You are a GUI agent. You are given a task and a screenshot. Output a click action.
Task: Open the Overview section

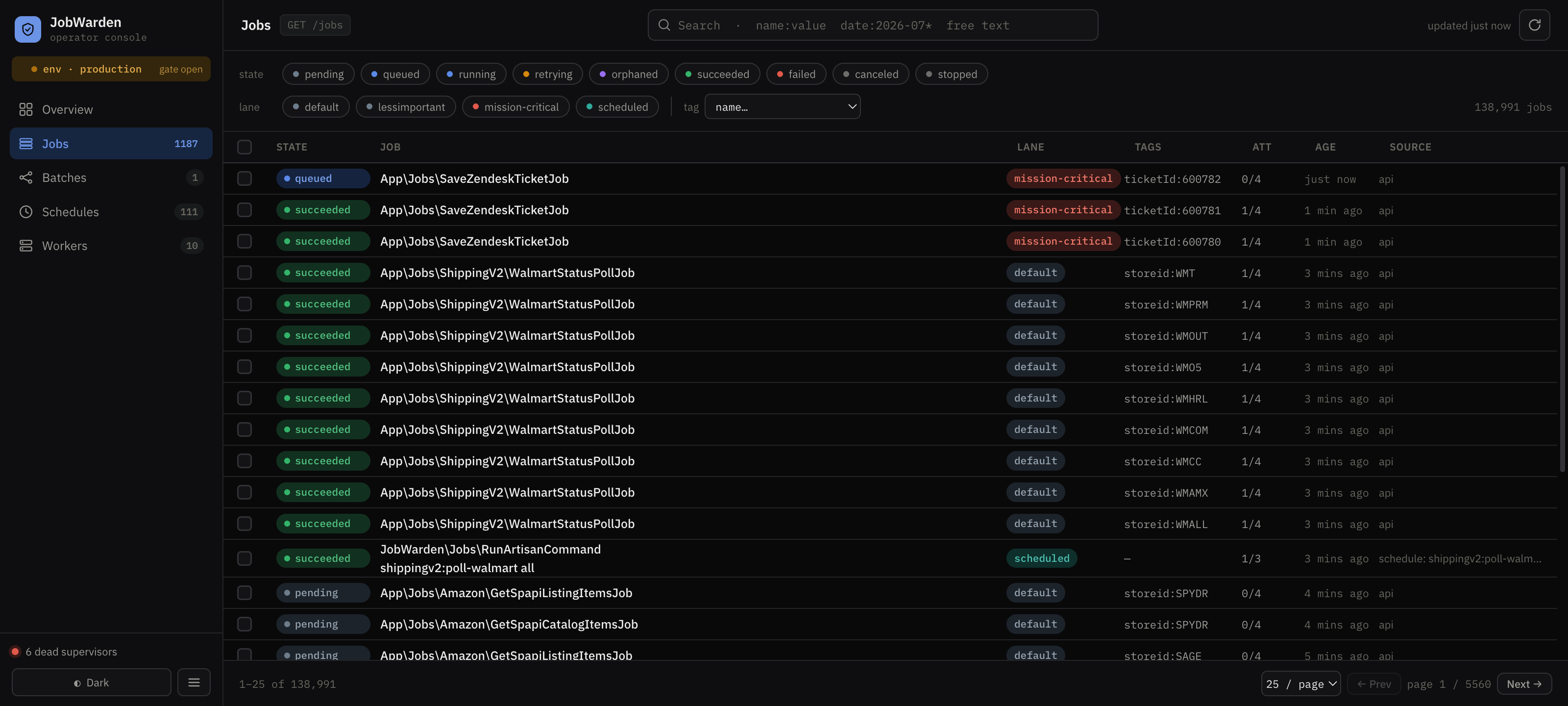[111, 109]
